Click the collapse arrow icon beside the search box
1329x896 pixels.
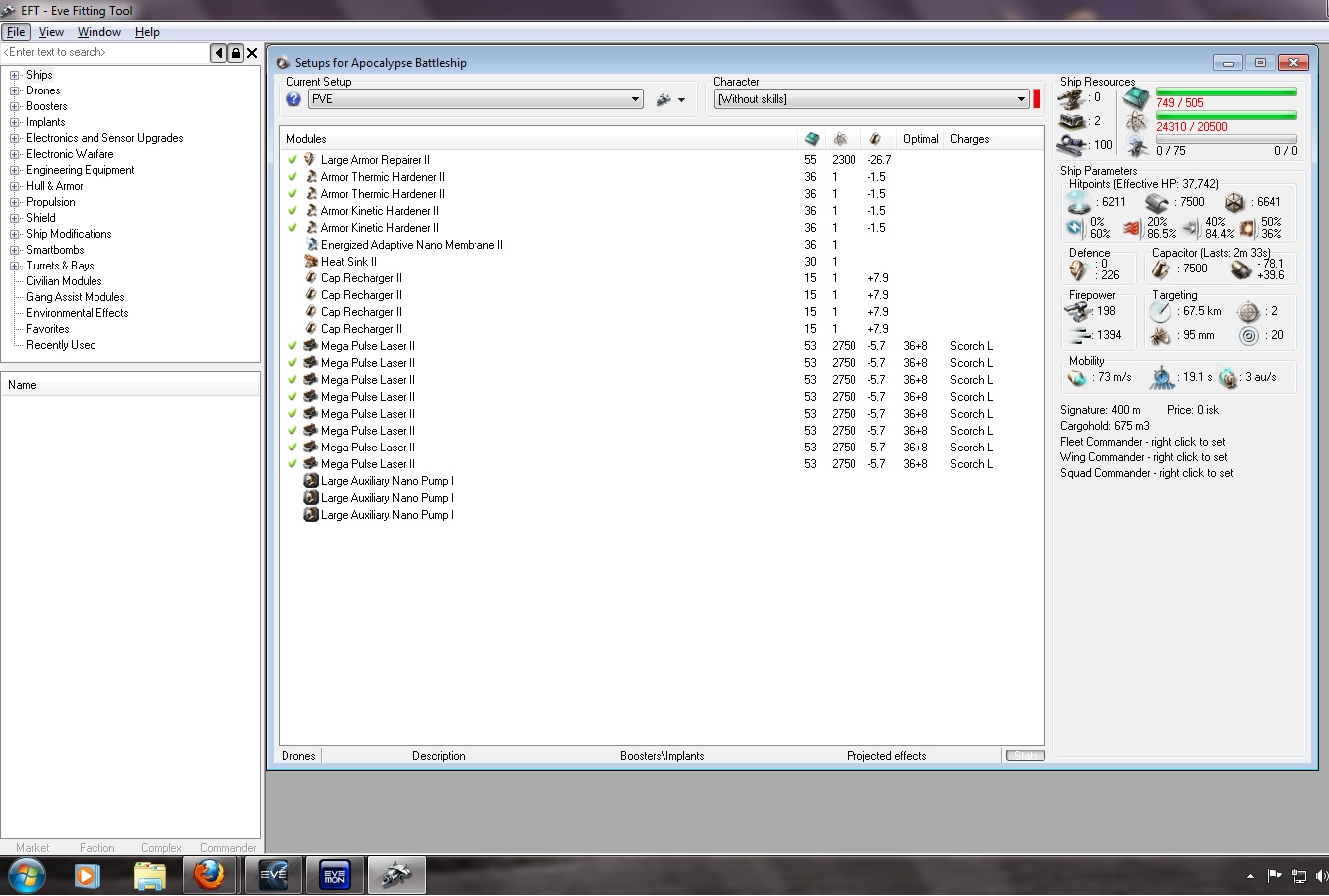click(x=219, y=53)
